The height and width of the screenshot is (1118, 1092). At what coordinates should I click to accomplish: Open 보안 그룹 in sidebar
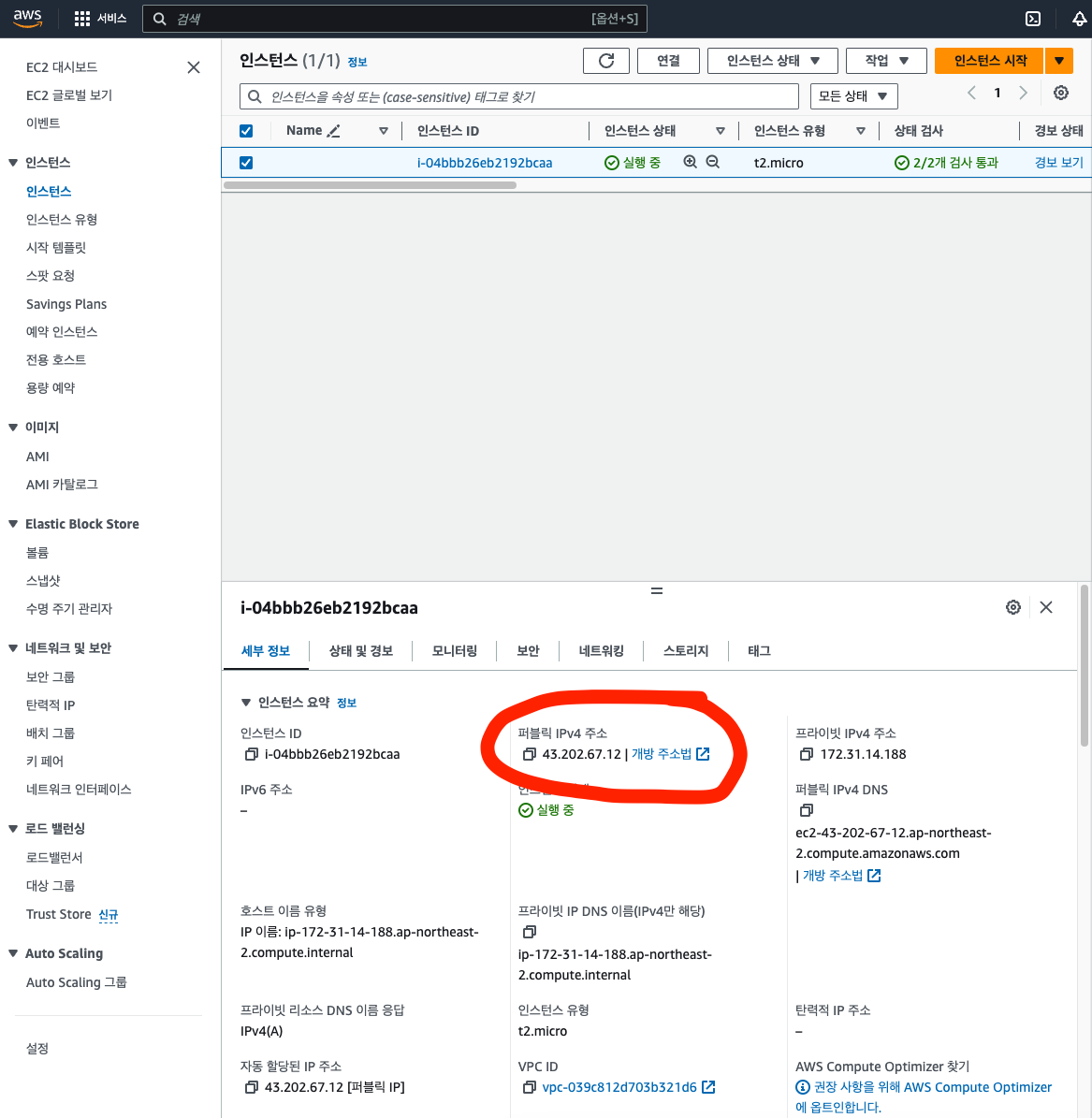50,676
